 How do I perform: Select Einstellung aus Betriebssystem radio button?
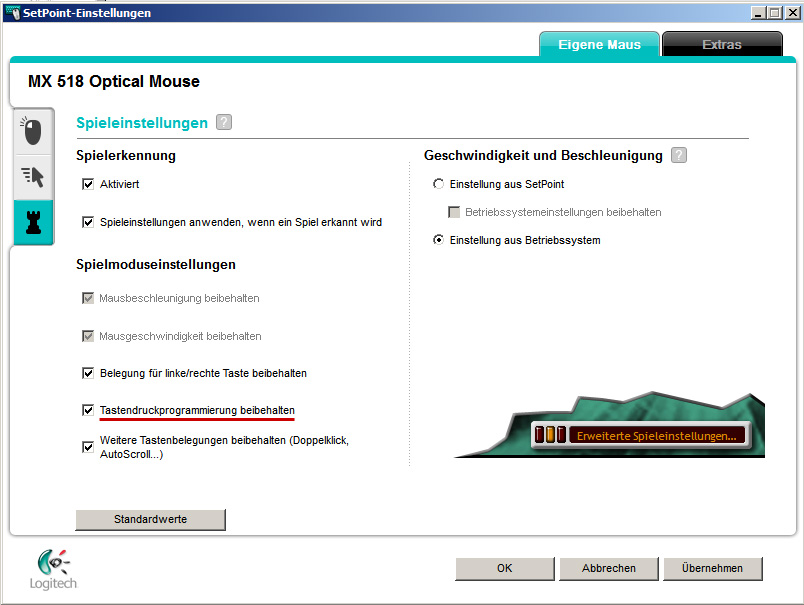[x=438, y=240]
